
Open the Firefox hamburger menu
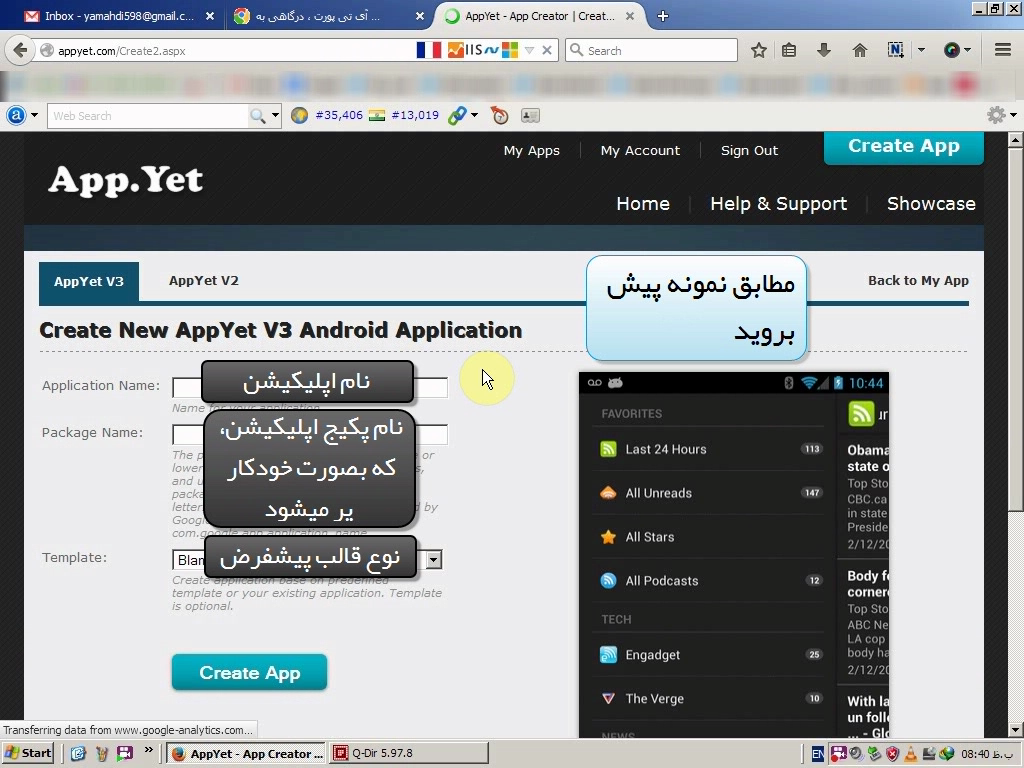click(1003, 50)
